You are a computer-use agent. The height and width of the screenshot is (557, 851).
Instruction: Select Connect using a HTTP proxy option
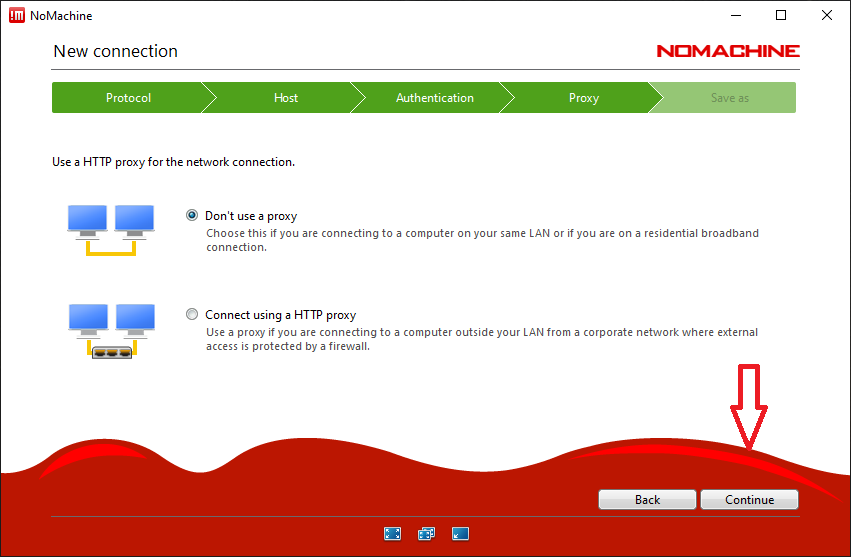192,314
